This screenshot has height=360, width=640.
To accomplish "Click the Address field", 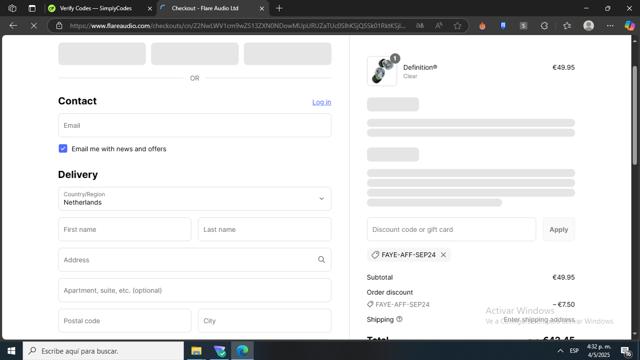I will coord(195,260).
